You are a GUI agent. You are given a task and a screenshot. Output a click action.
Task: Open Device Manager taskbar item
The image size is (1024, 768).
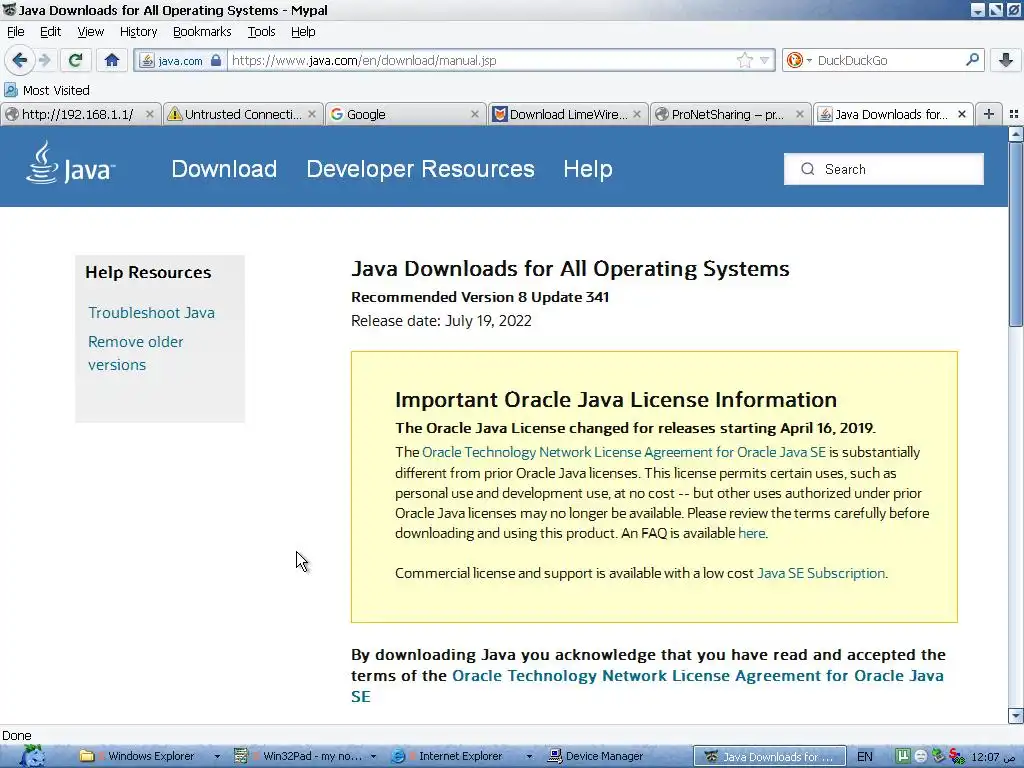coord(596,756)
